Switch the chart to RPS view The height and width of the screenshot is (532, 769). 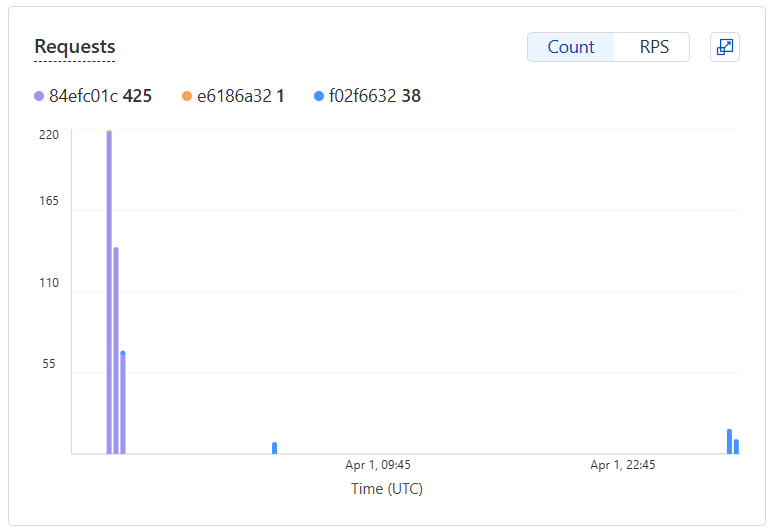[653, 47]
